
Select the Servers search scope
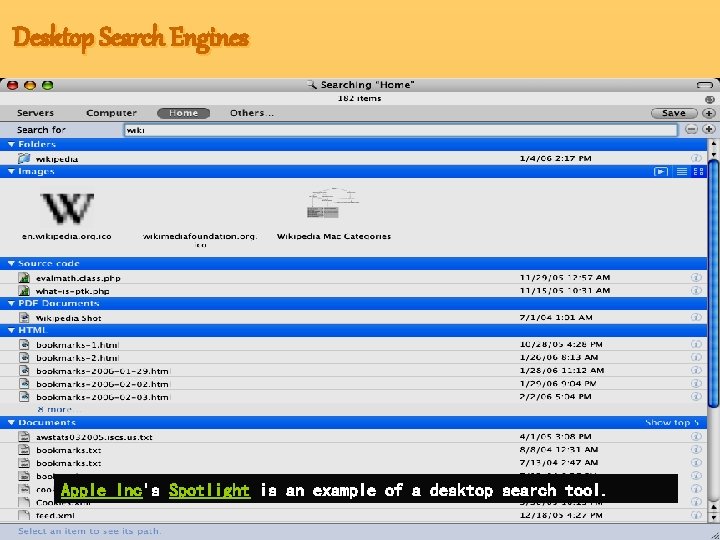pos(35,113)
